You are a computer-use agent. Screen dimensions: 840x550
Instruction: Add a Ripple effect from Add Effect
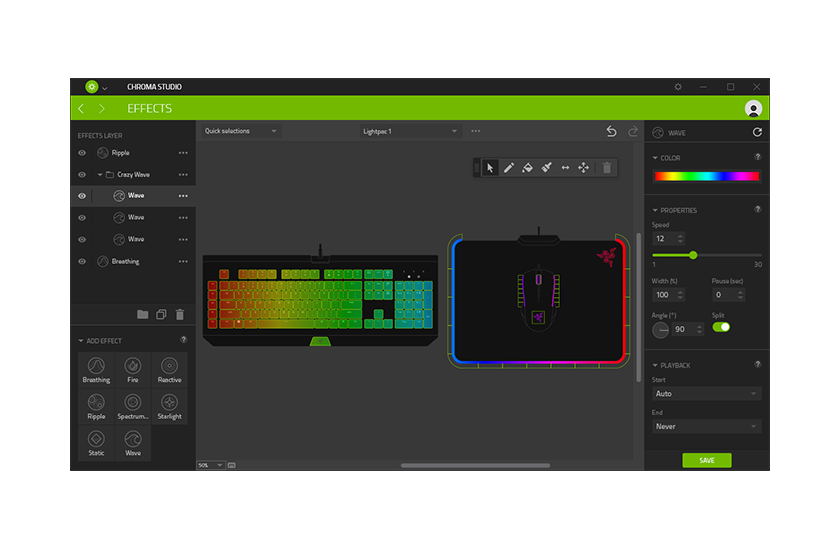click(x=96, y=406)
